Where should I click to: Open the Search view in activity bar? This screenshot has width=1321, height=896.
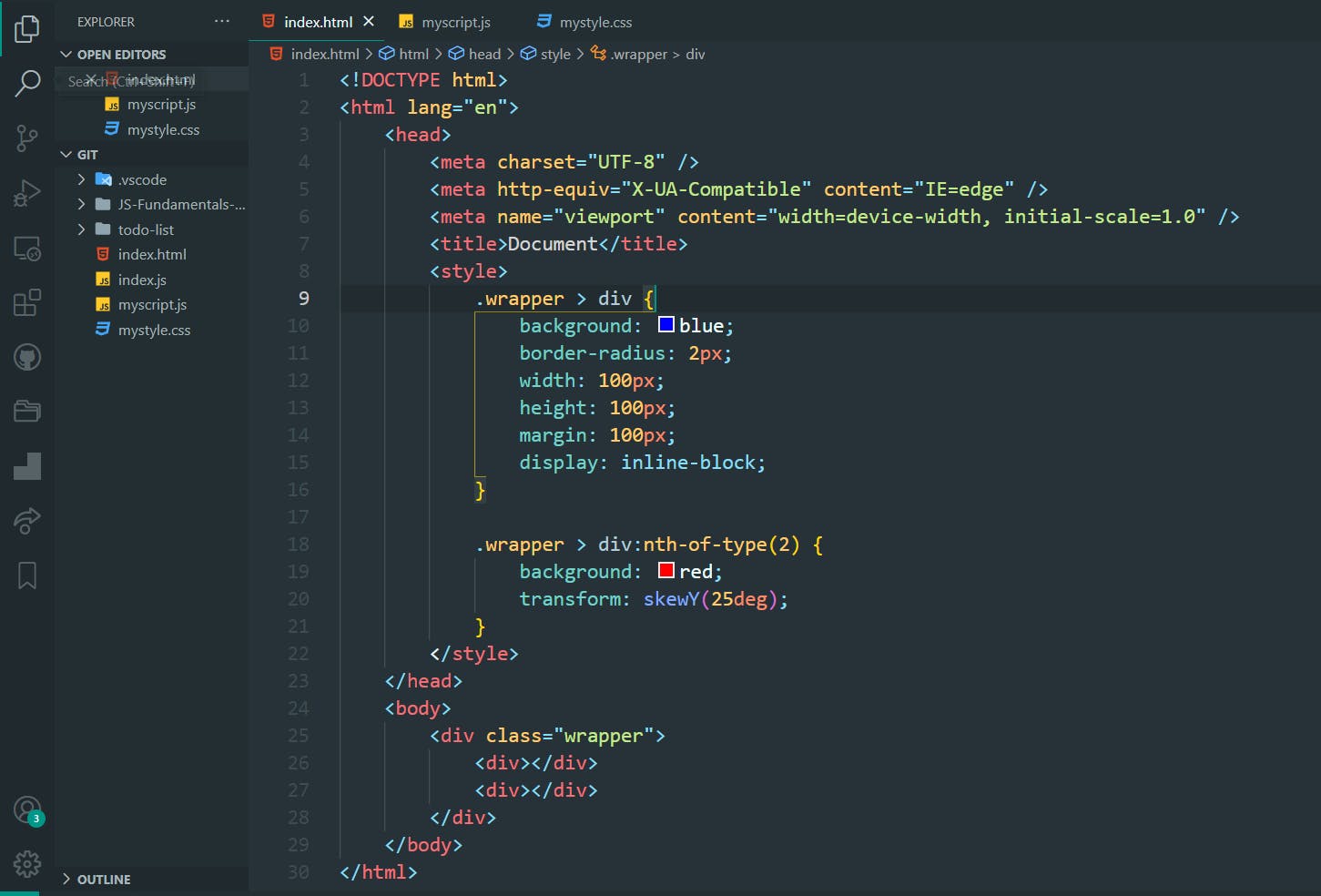27,83
